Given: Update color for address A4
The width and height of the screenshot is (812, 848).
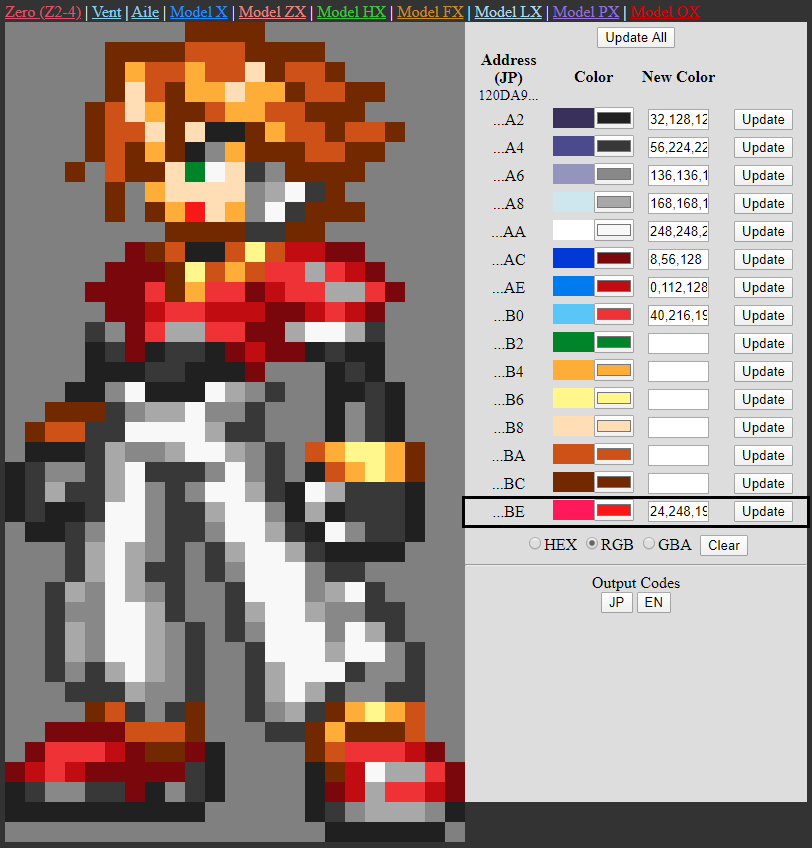Looking at the screenshot, I should click(x=763, y=148).
